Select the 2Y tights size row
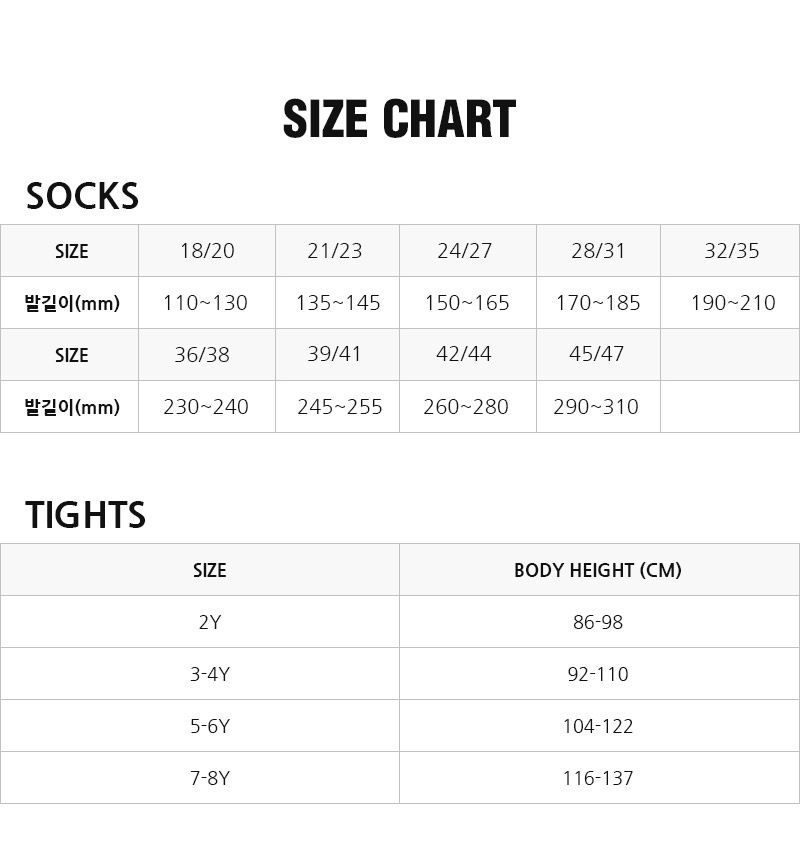Image resolution: width=800 pixels, height=855 pixels. point(210,622)
